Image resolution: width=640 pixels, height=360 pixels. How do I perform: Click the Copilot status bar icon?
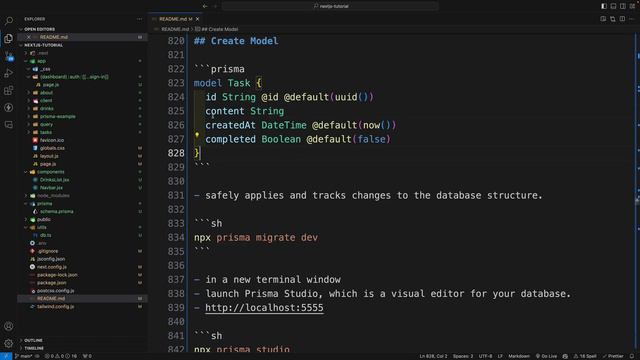coord(565,356)
